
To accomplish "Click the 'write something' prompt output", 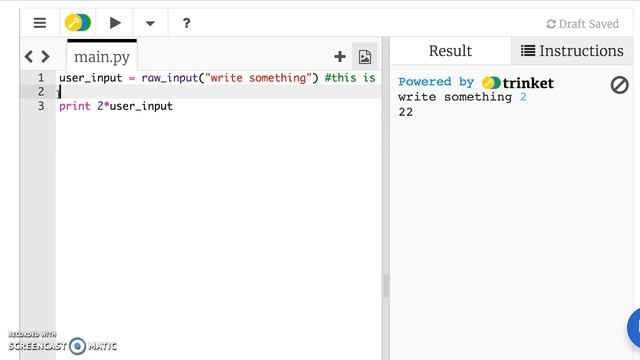I will tap(455, 97).
